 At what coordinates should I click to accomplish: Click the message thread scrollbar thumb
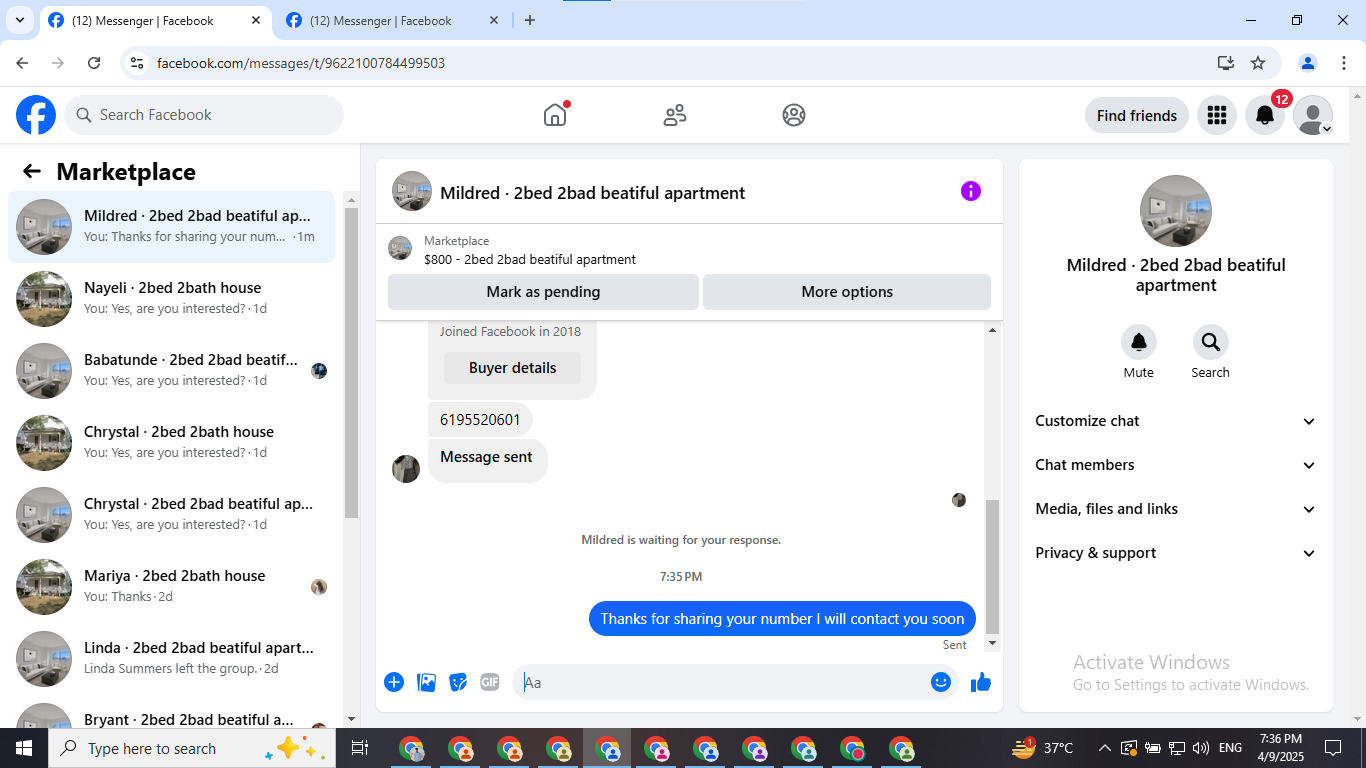tap(992, 567)
